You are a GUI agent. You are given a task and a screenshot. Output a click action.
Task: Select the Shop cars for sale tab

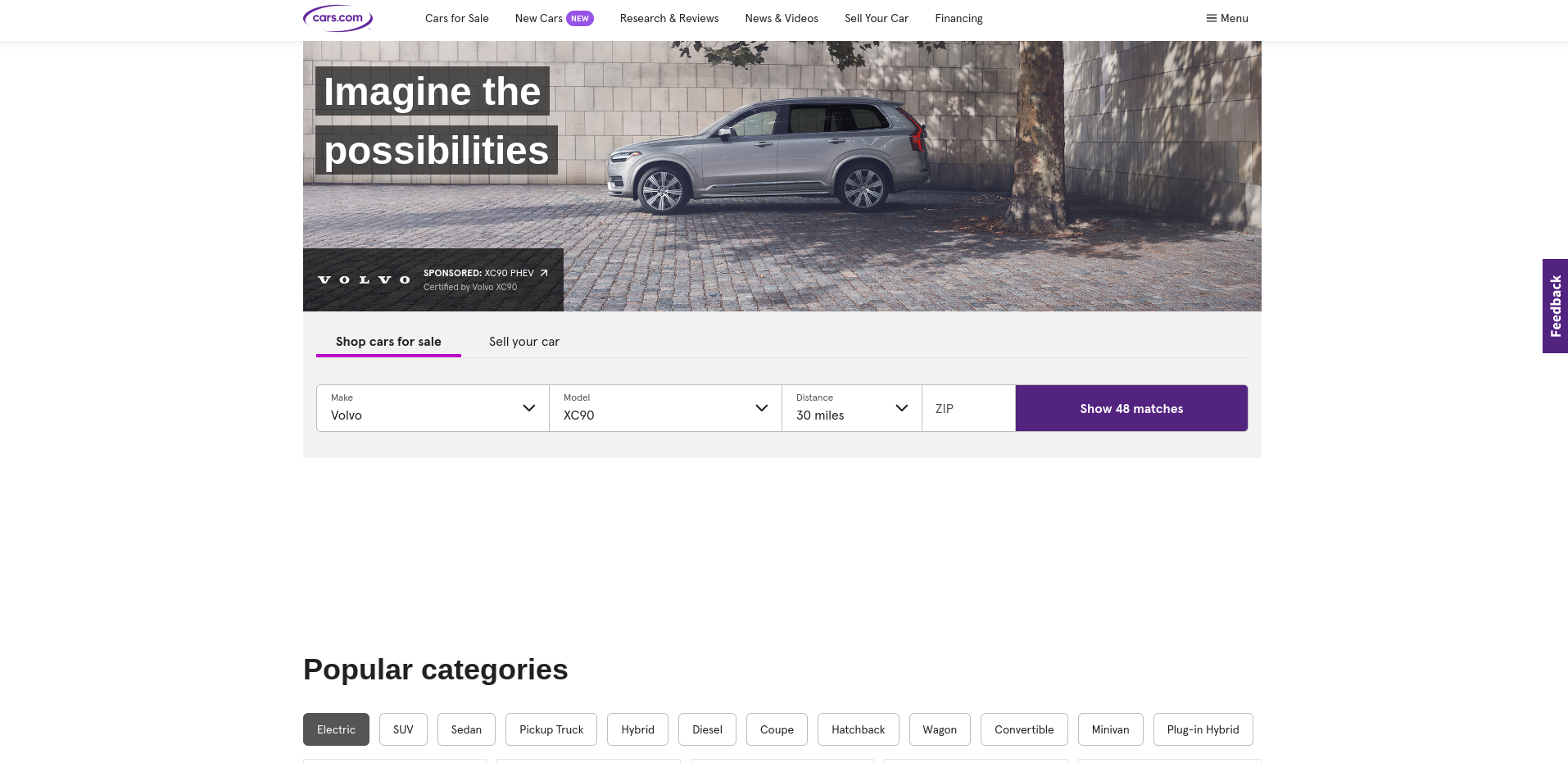[388, 342]
